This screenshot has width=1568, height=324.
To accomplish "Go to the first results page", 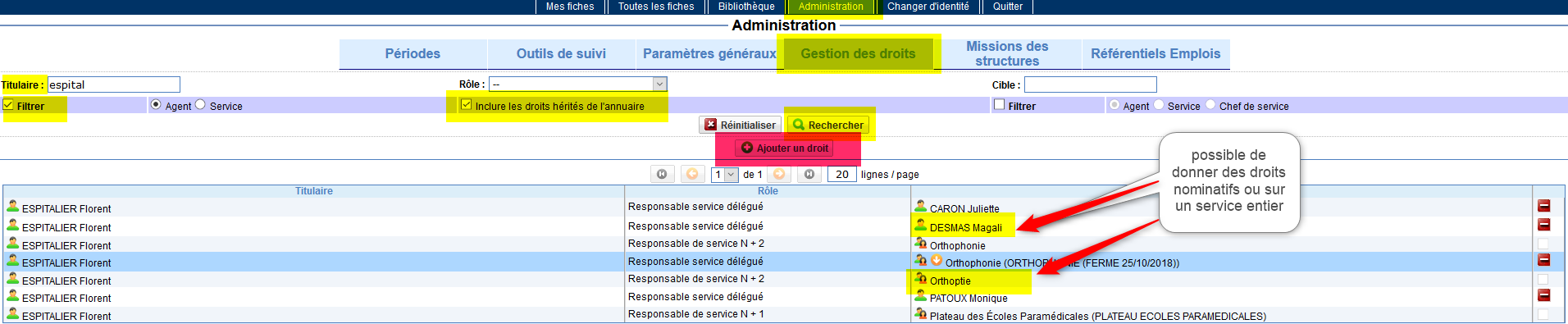I will click(662, 174).
